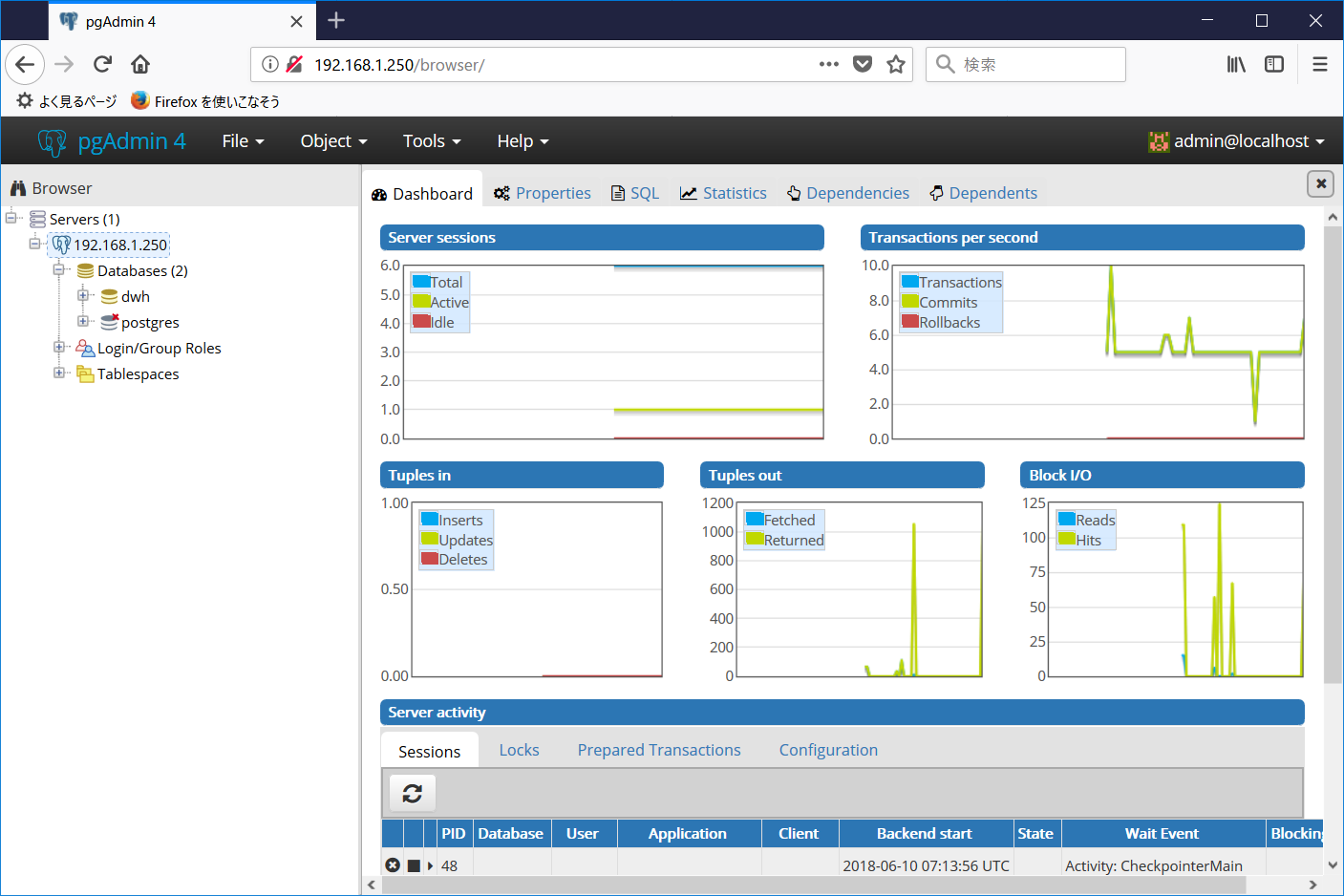The height and width of the screenshot is (896, 1344).
Task: Select the Configuration tab
Action: 827,750
